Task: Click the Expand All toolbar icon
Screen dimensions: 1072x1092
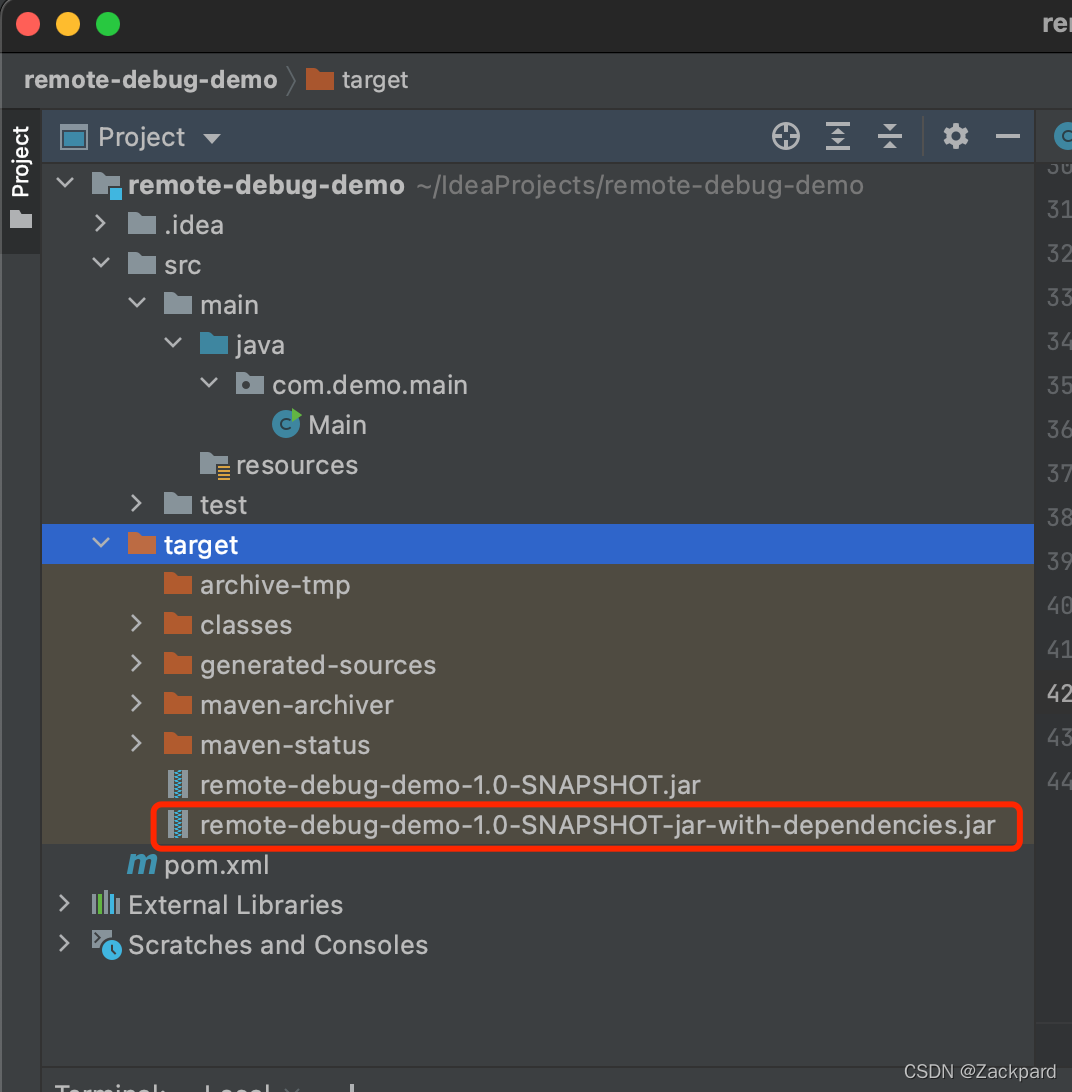Action: (837, 136)
